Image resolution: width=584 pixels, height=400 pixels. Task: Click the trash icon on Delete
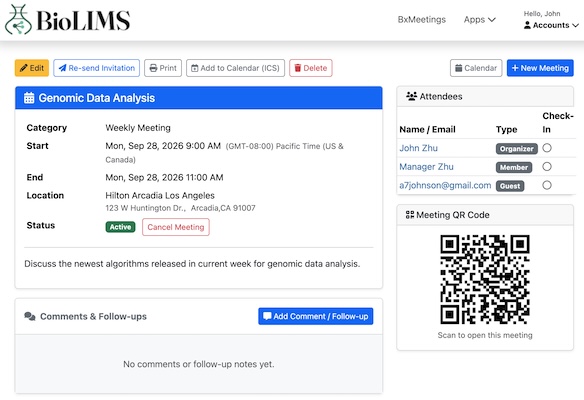point(298,68)
